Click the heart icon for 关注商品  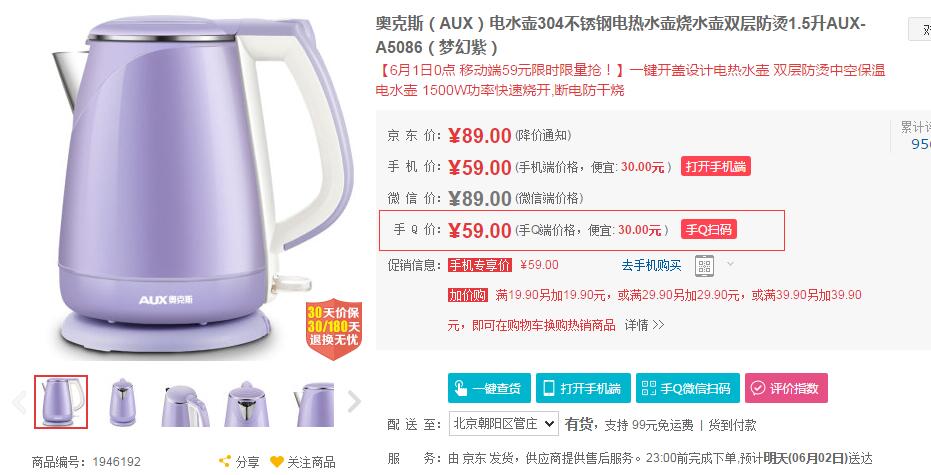click(277, 461)
